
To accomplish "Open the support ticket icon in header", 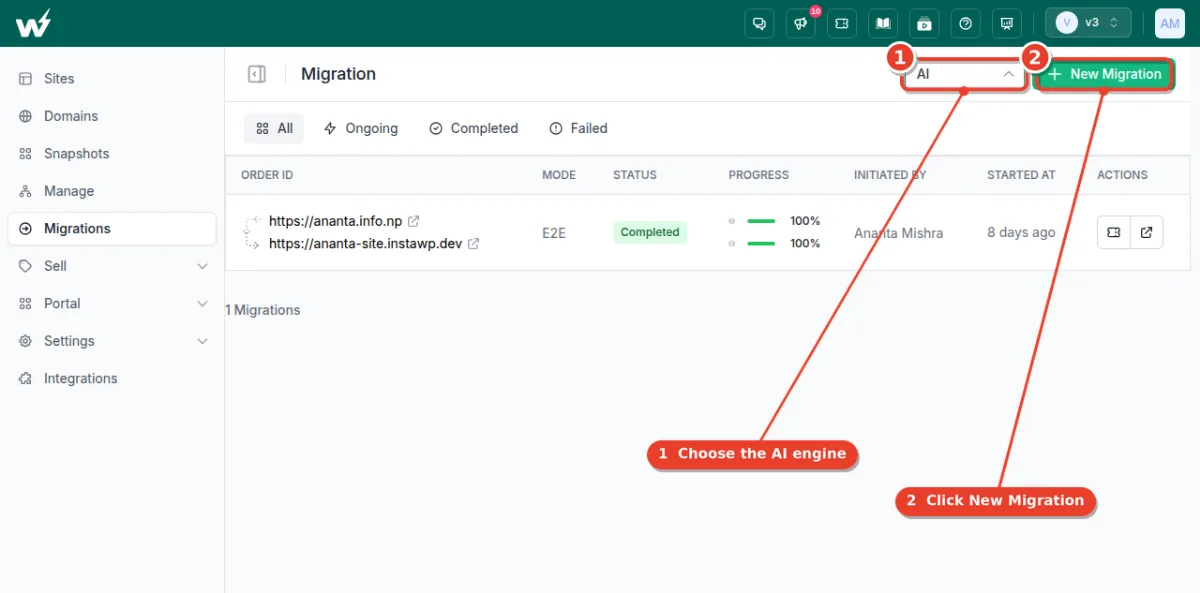I will (x=842, y=23).
